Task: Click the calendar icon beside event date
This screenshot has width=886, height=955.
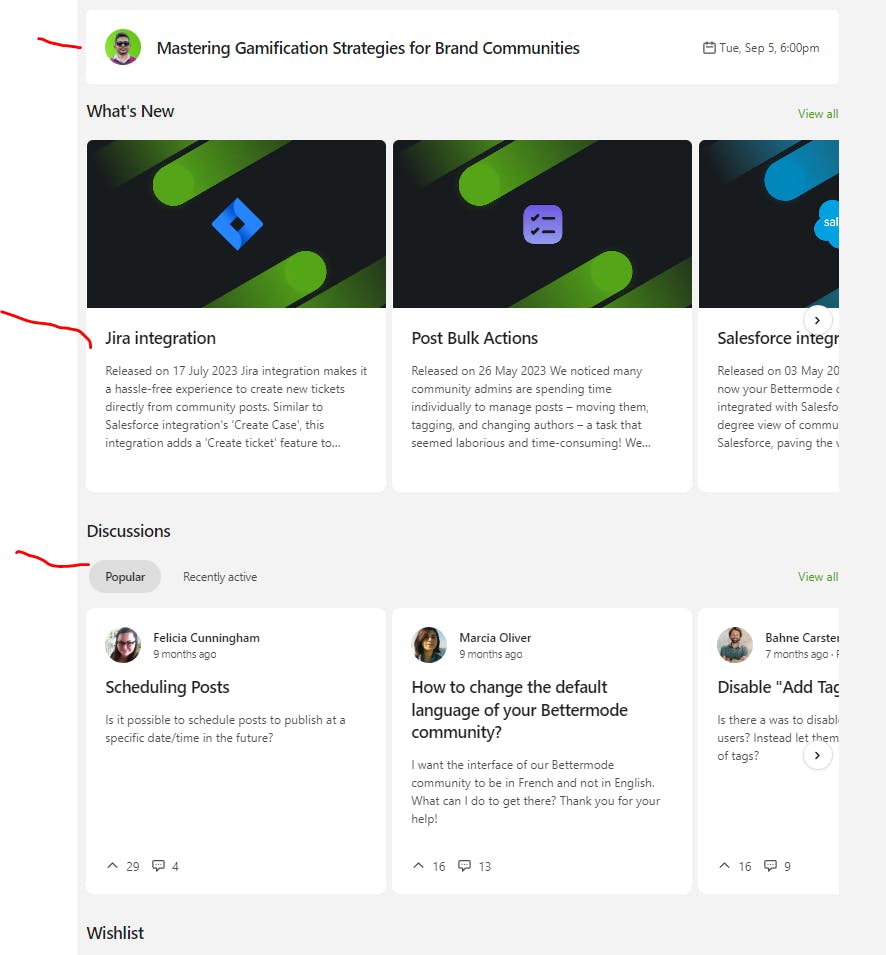Action: click(709, 48)
